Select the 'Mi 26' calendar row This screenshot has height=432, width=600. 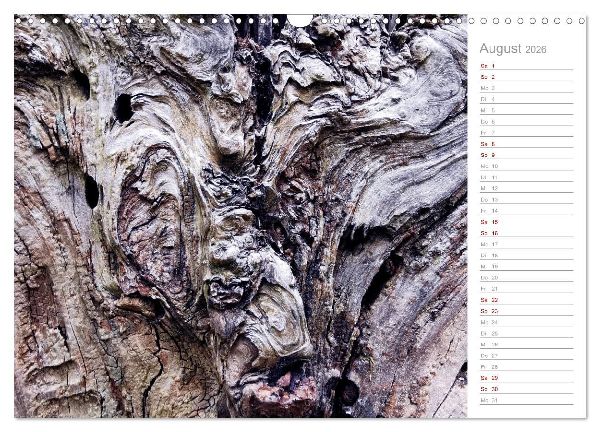point(527,344)
